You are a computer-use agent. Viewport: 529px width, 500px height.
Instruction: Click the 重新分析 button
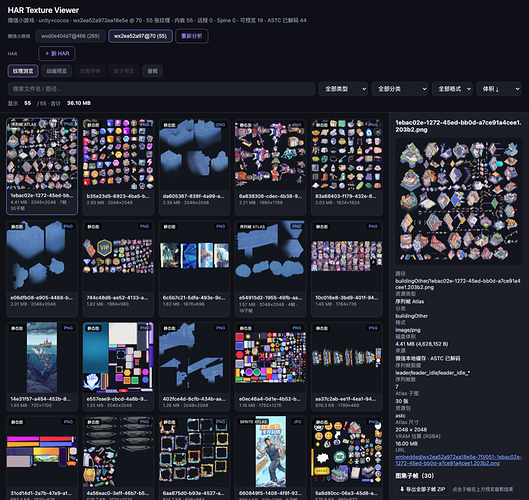click(x=192, y=36)
